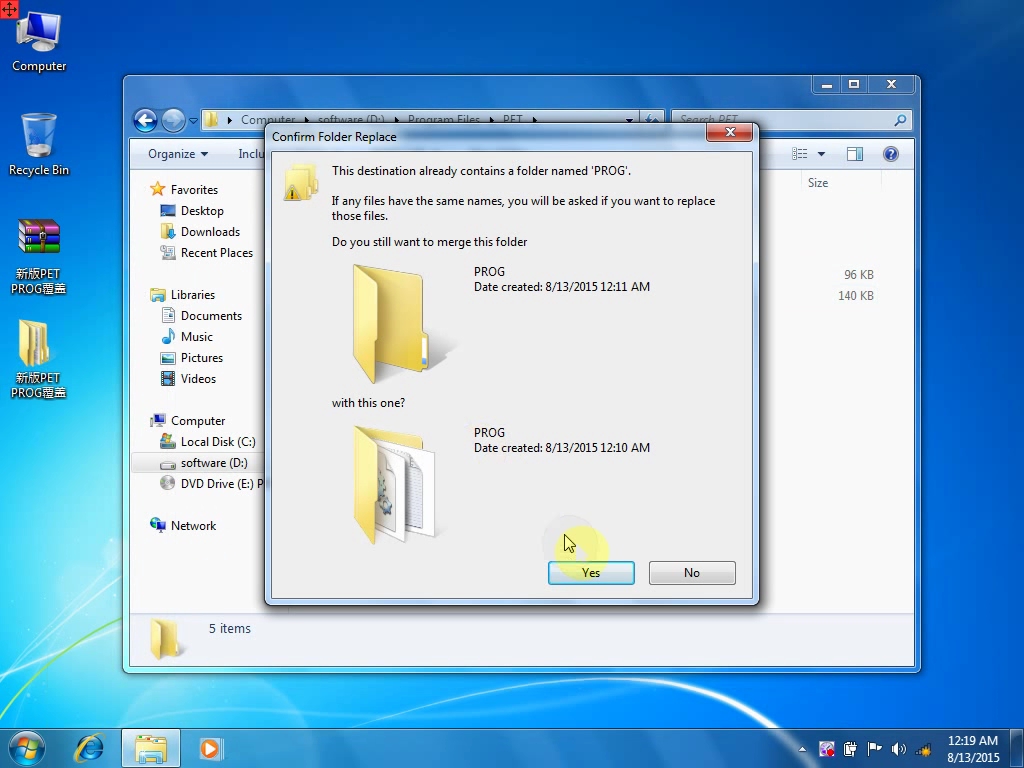Toggle the preview pane button
The height and width of the screenshot is (768, 1024).
tap(855, 154)
